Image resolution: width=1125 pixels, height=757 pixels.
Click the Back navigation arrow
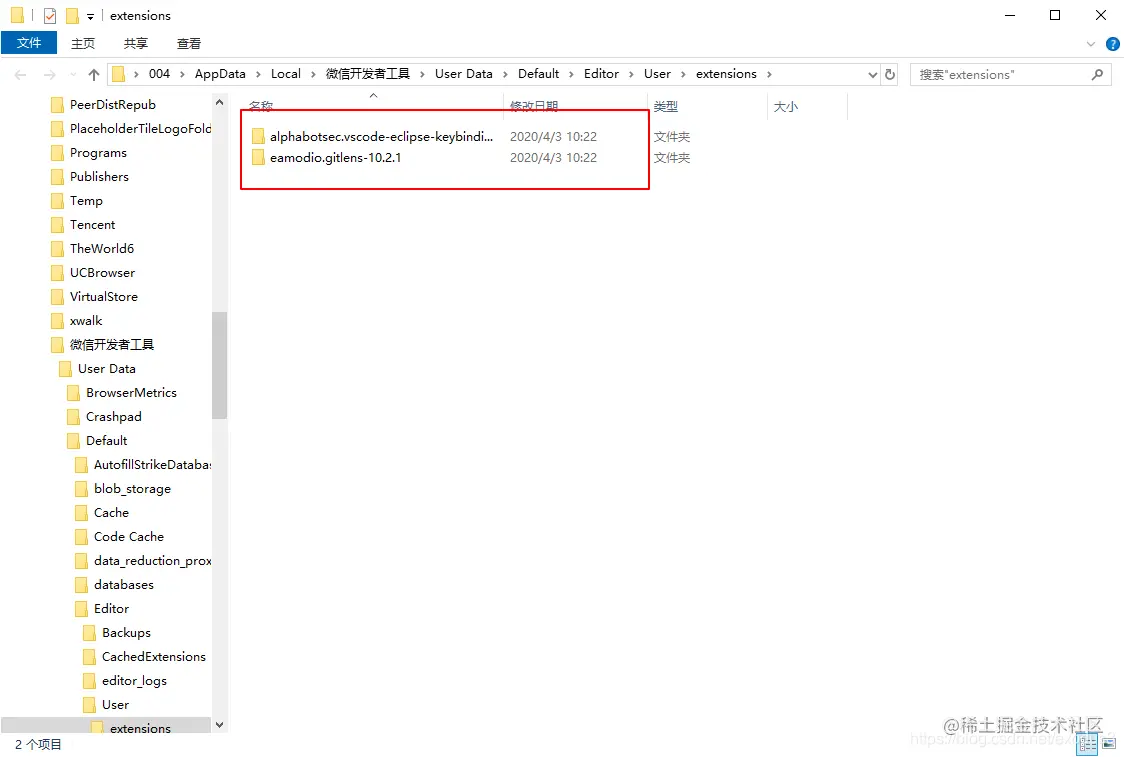coord(20,74)
